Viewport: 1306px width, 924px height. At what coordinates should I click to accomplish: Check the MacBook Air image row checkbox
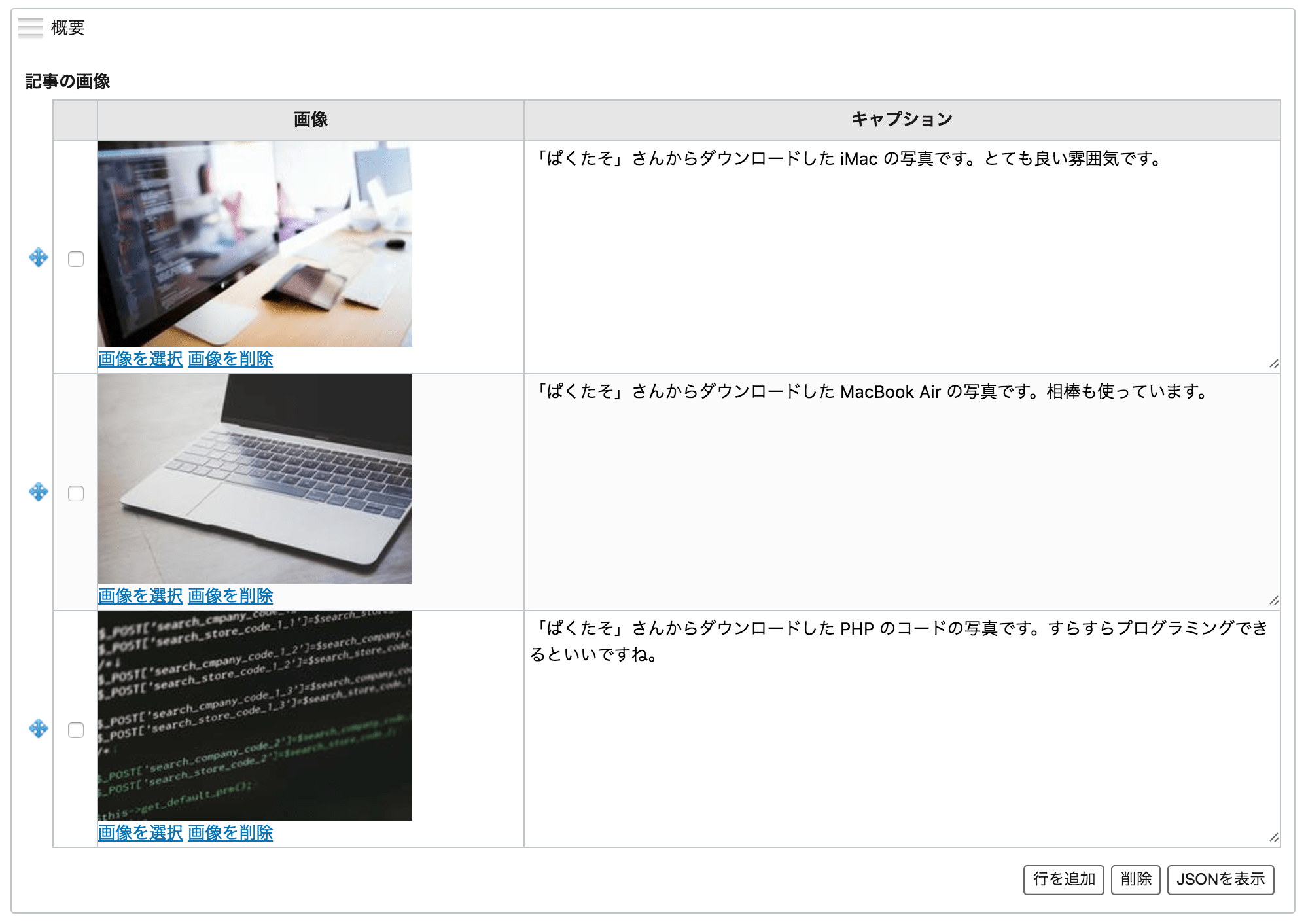(76, 493)
